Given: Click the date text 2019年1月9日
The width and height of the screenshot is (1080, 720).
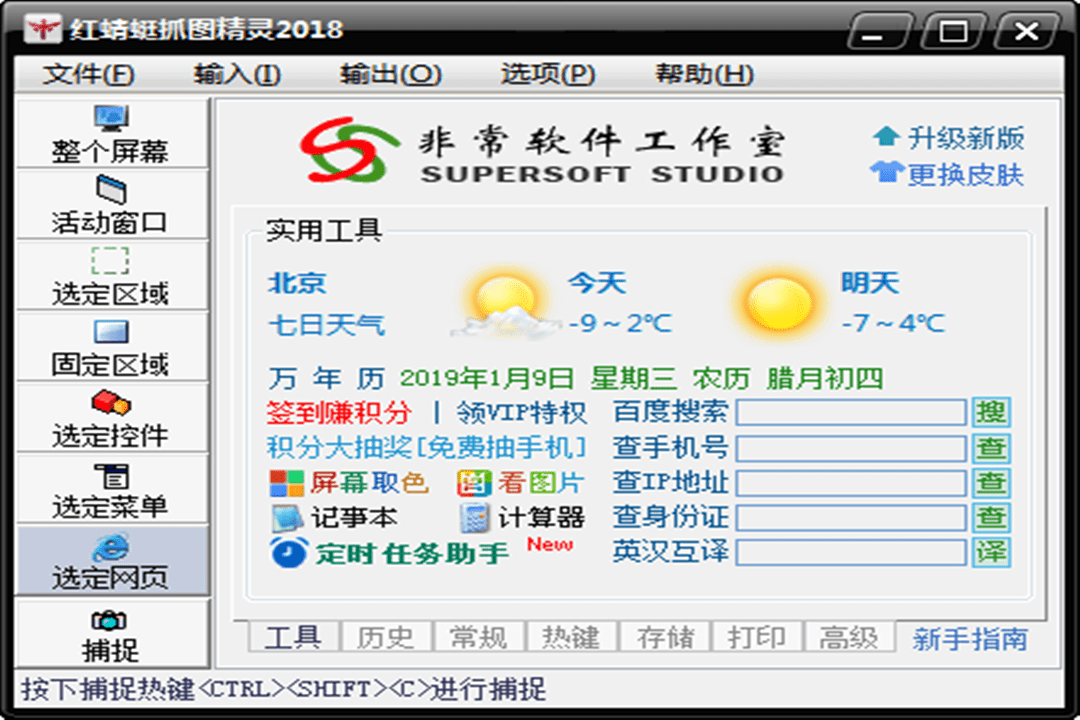Looking at the screenshot, I should pos(487,378).
